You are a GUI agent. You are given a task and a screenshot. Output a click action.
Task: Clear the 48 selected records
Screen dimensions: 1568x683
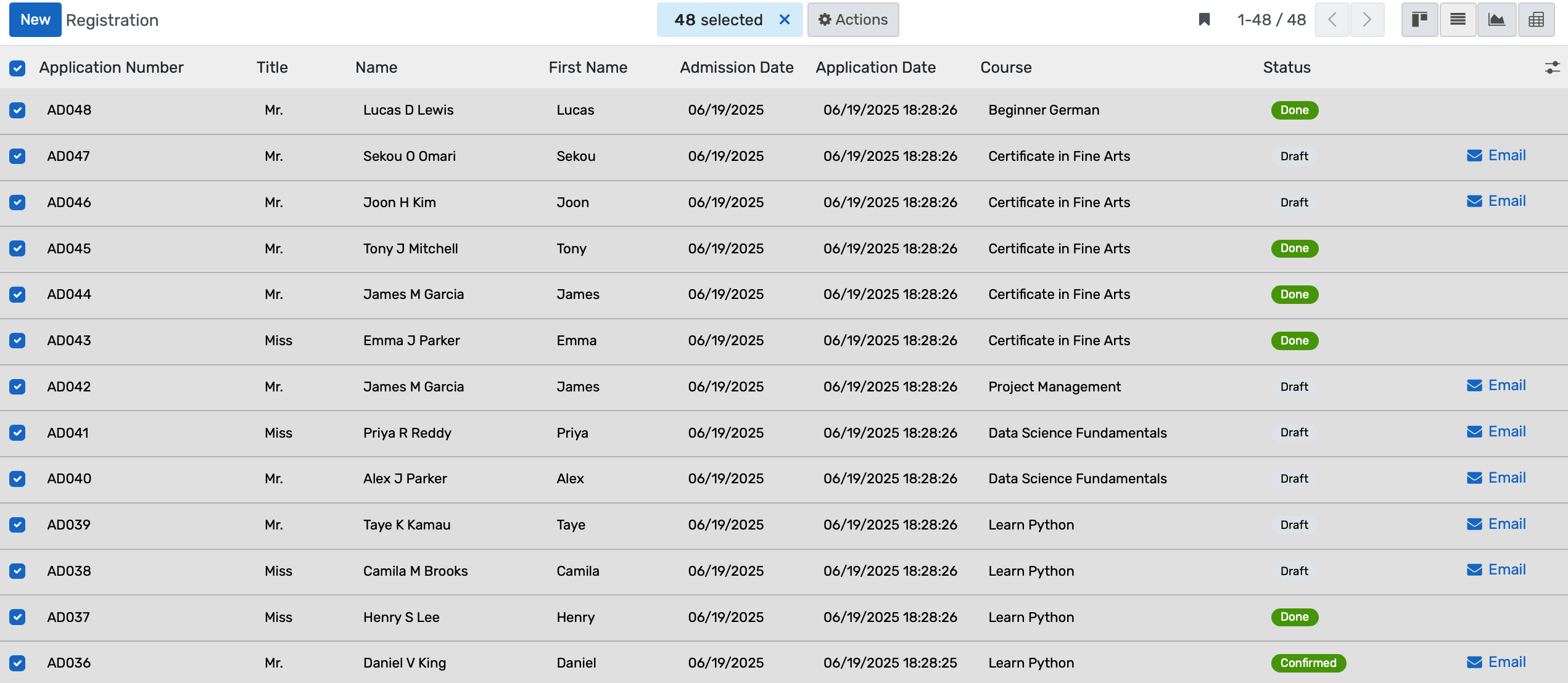click(x=785, y=20)
